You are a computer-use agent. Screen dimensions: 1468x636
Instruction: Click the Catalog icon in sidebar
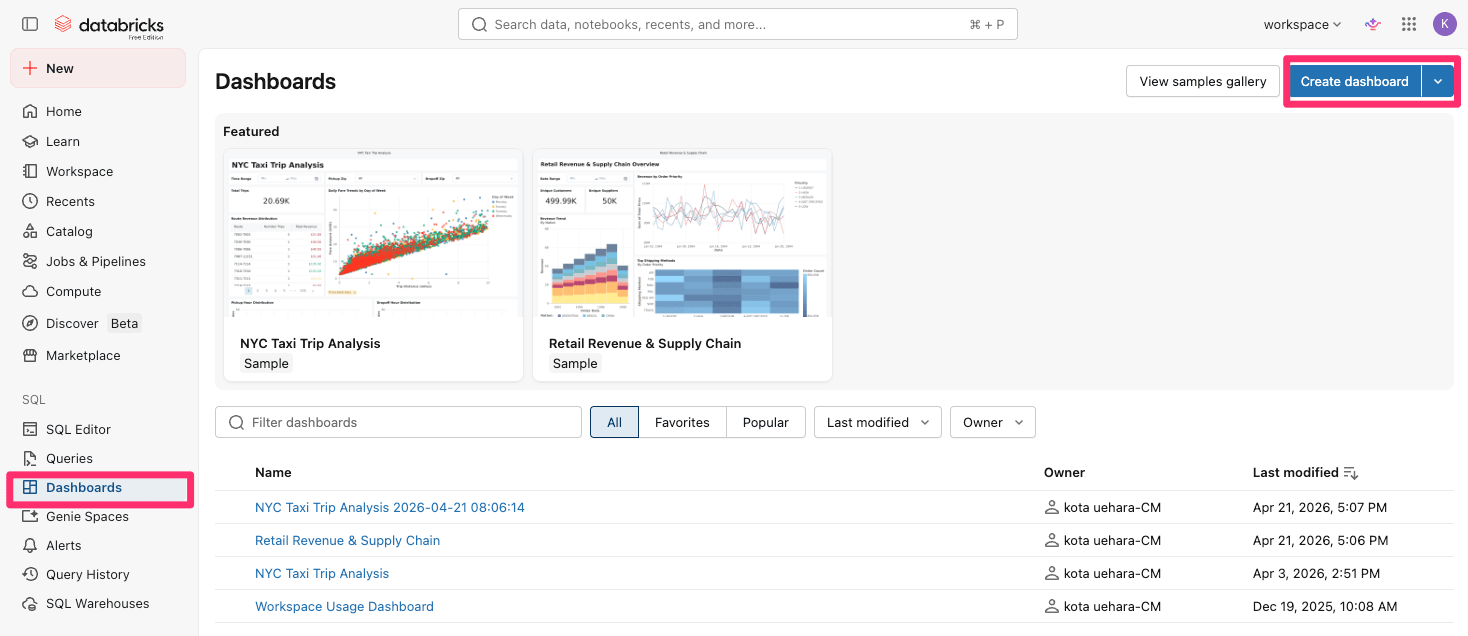click(30, 231)
